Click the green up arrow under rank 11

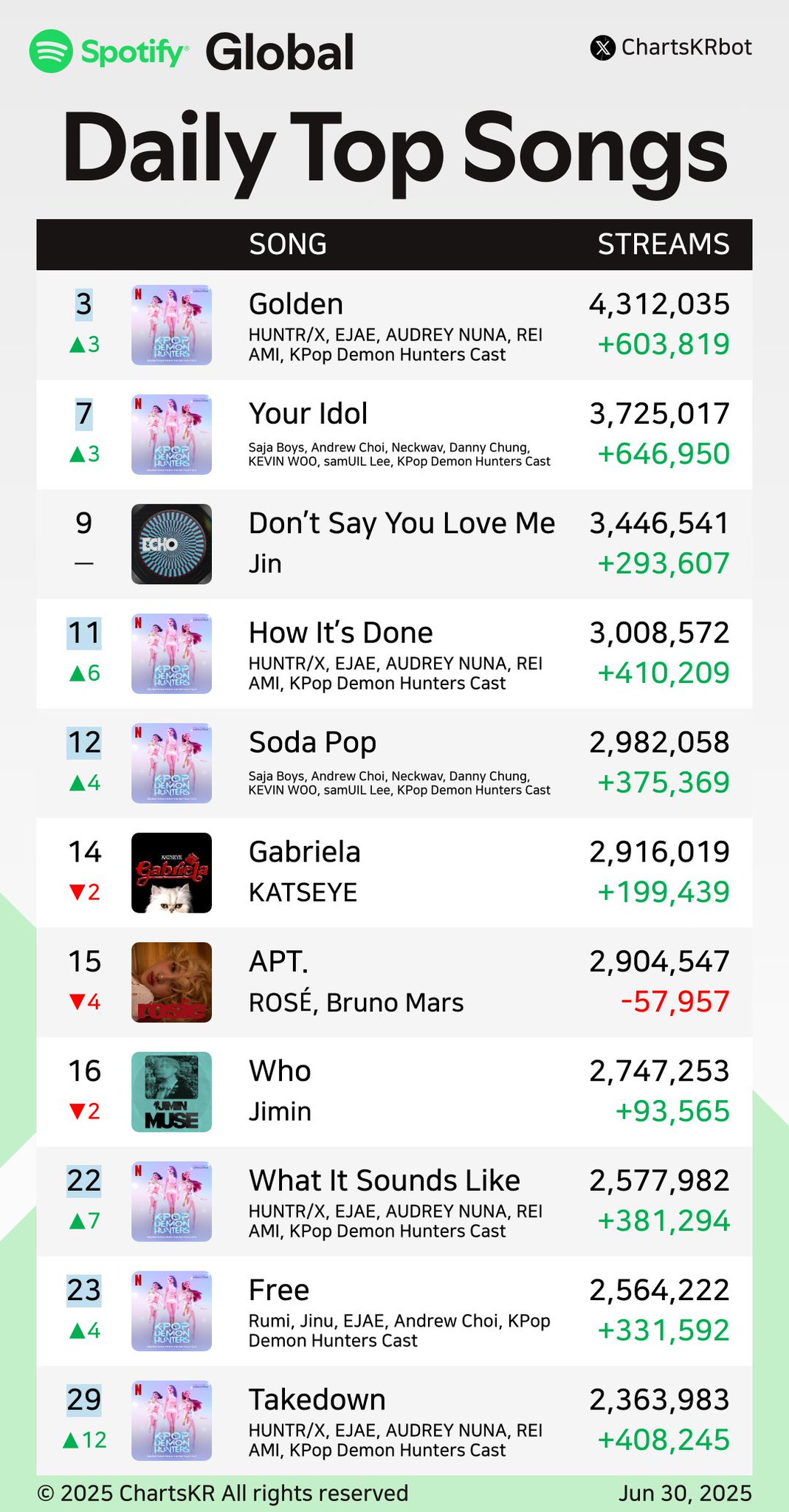click(x=77, y=673)
